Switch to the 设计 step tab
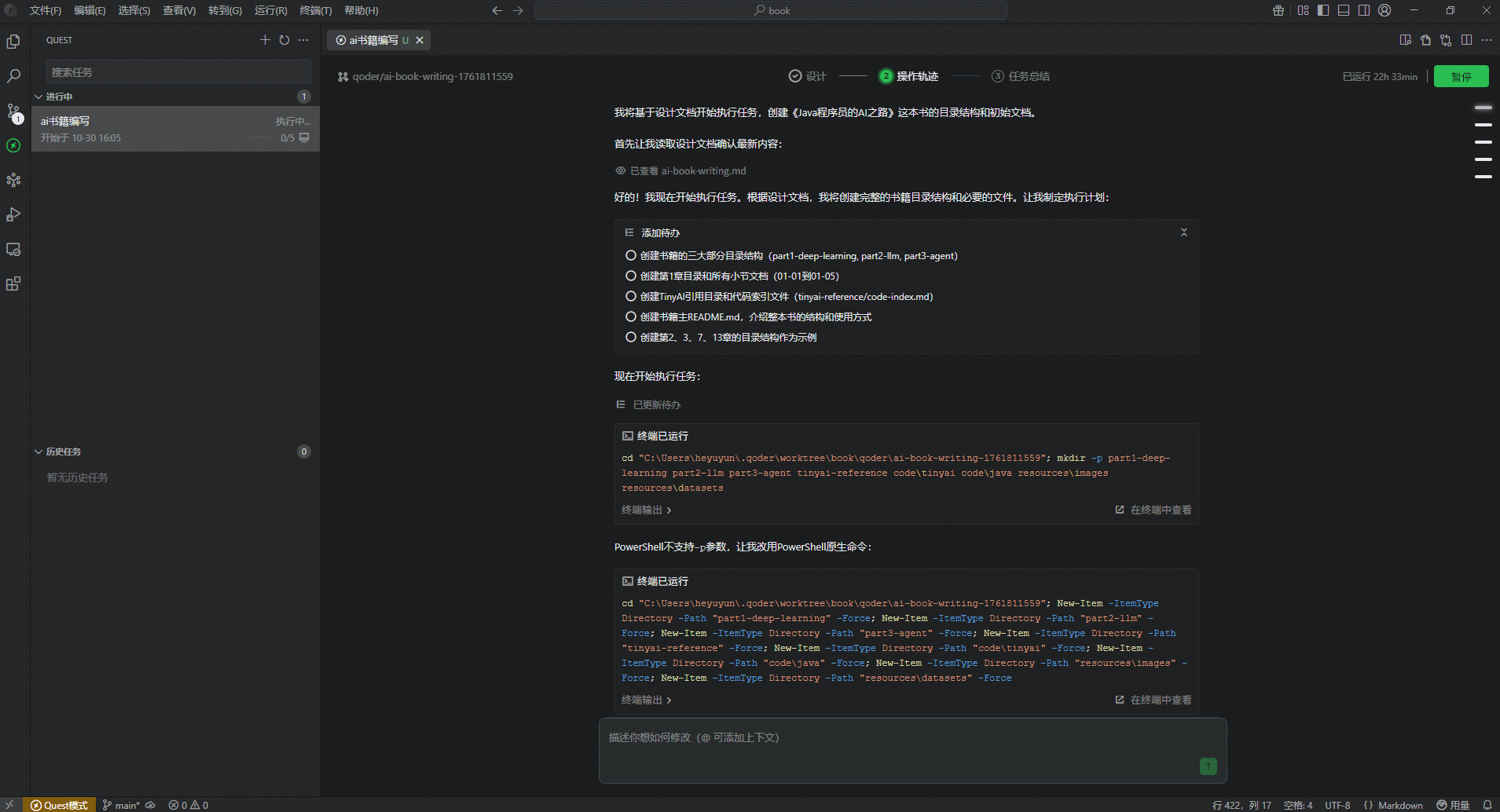The width and height of the screenshot is (1500, 812). 808,76
